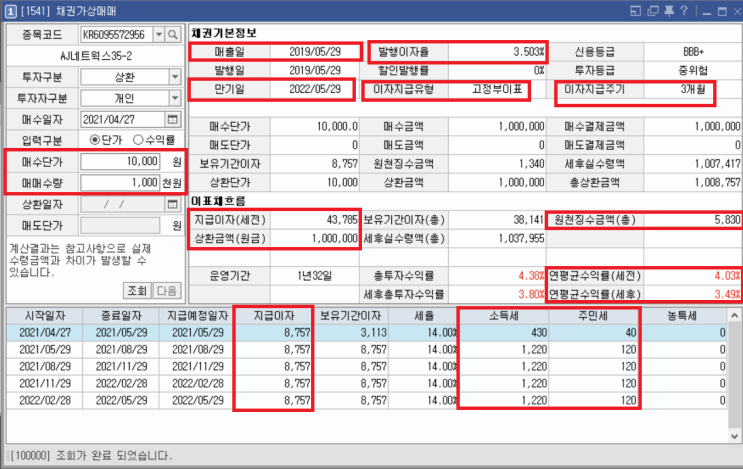Click the 소득세 column header
This screenshot has height=469, width=743.
point(504,316)
